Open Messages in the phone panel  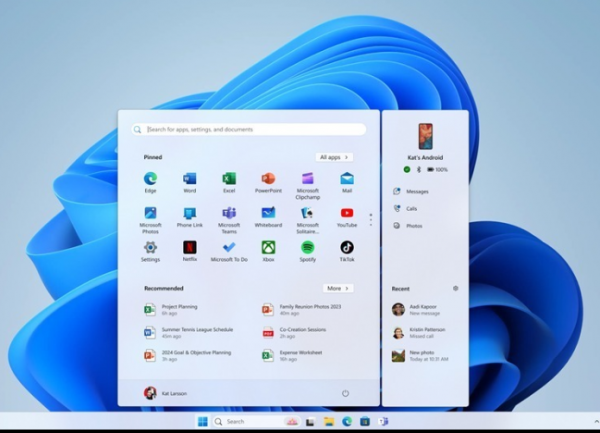coord(411,191)
